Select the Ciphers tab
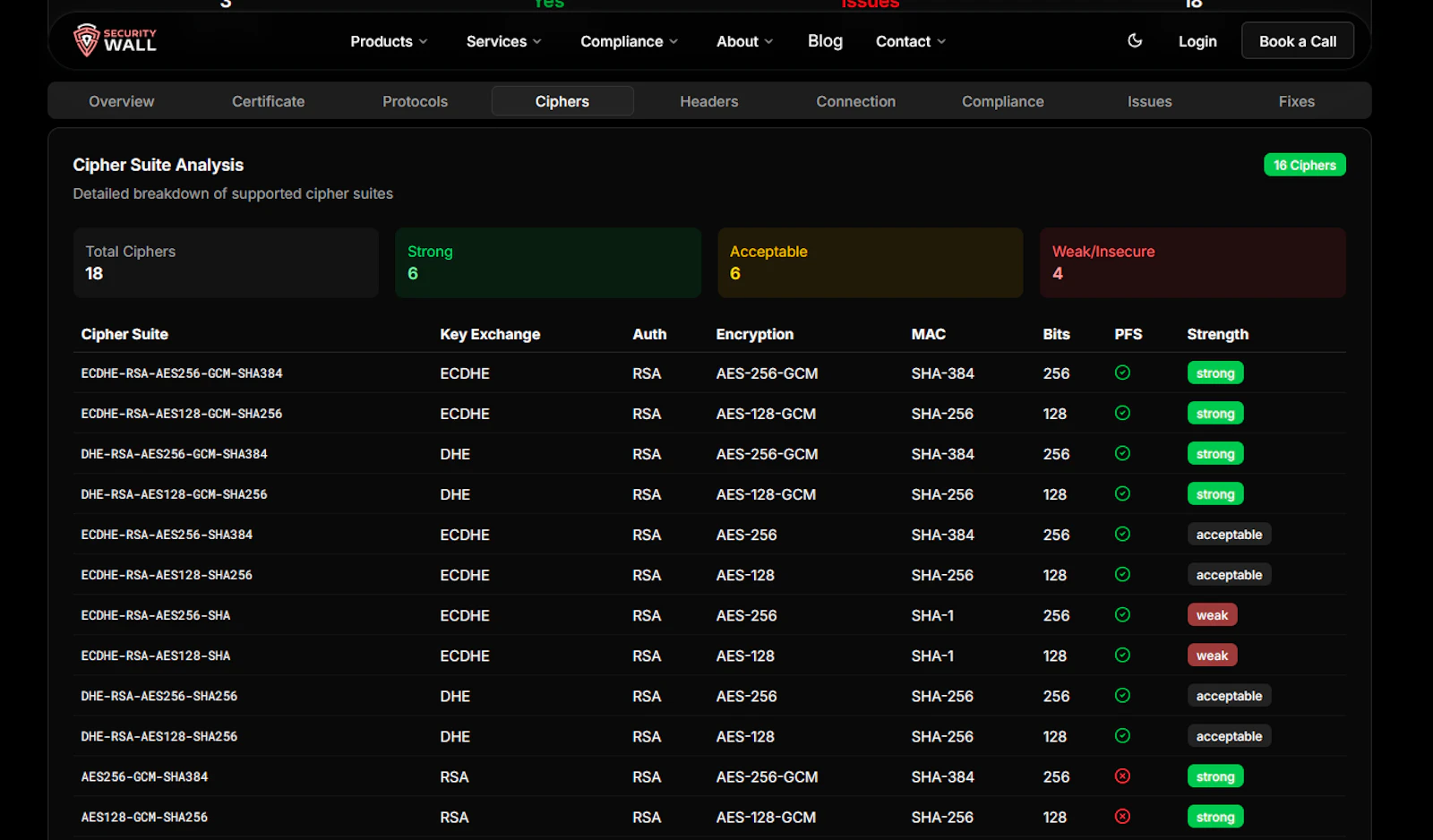The height and width of the screenshot is (840, 1433). [x=562, y=101]
